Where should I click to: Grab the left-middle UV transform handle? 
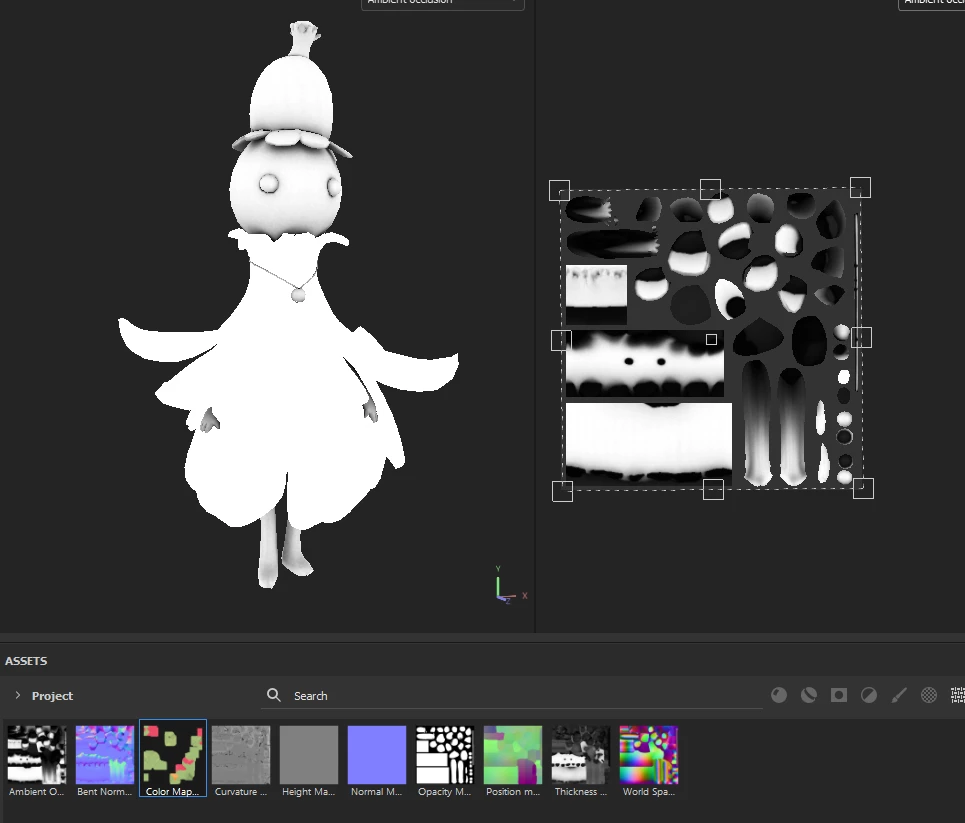(x=561, y=340)
